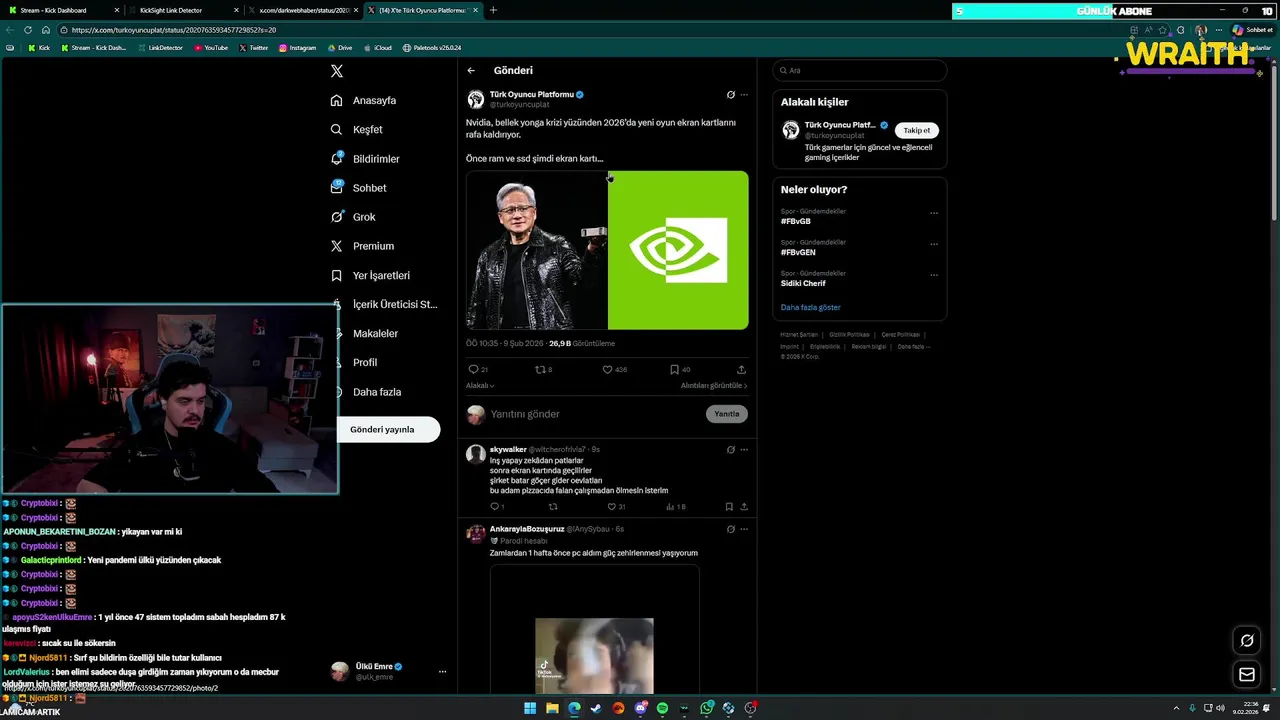Switch to Stream - Kick Dashboard tab

[62, 10]
